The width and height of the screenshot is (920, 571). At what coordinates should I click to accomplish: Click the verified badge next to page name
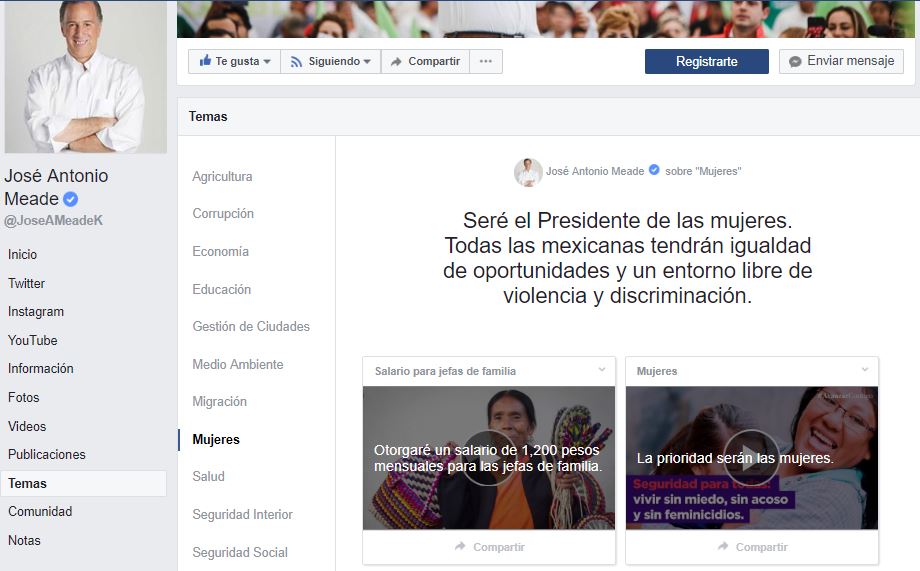tap(71, 199)
